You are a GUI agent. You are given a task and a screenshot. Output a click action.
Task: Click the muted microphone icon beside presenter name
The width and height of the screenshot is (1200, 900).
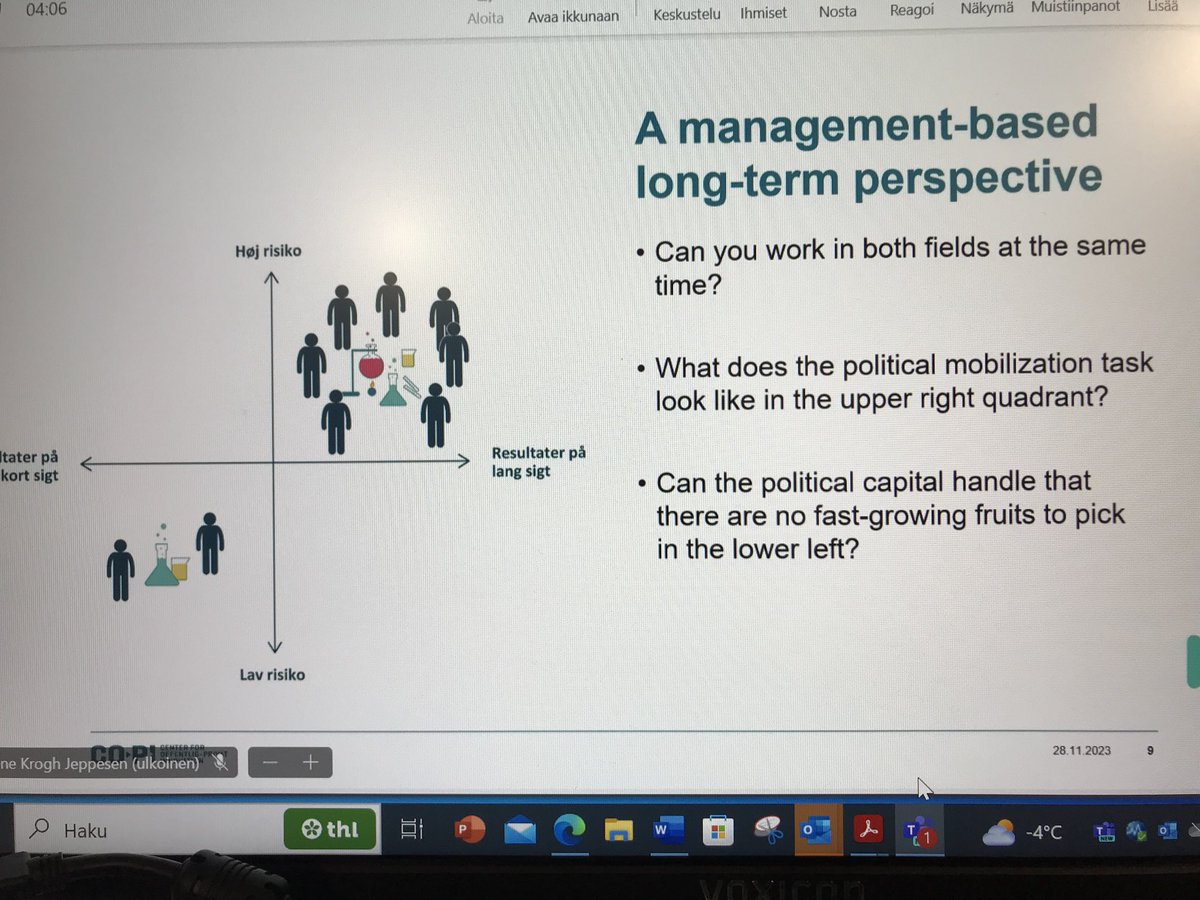pos(220,763)
